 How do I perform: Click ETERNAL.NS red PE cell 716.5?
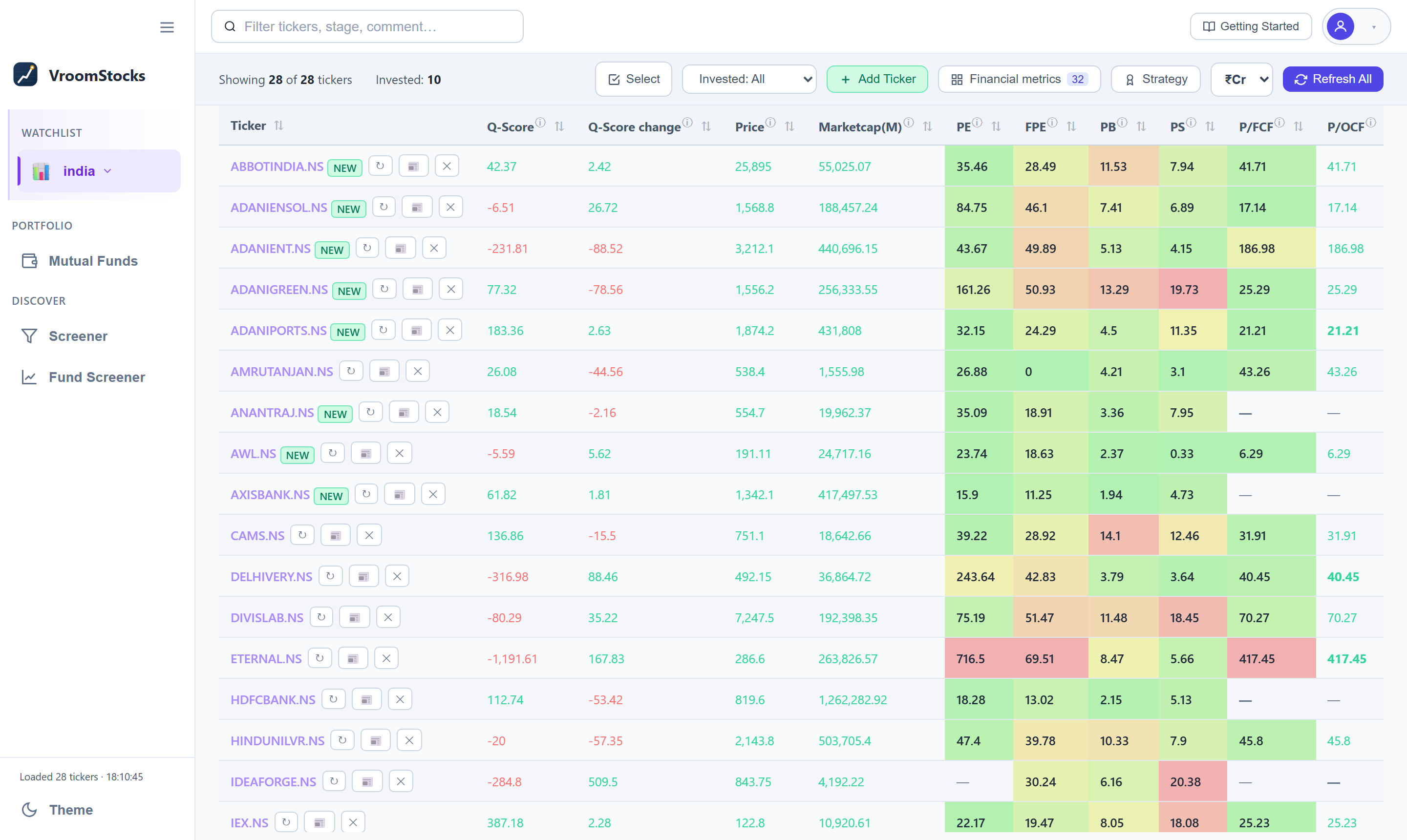click(x=979, y=658)
